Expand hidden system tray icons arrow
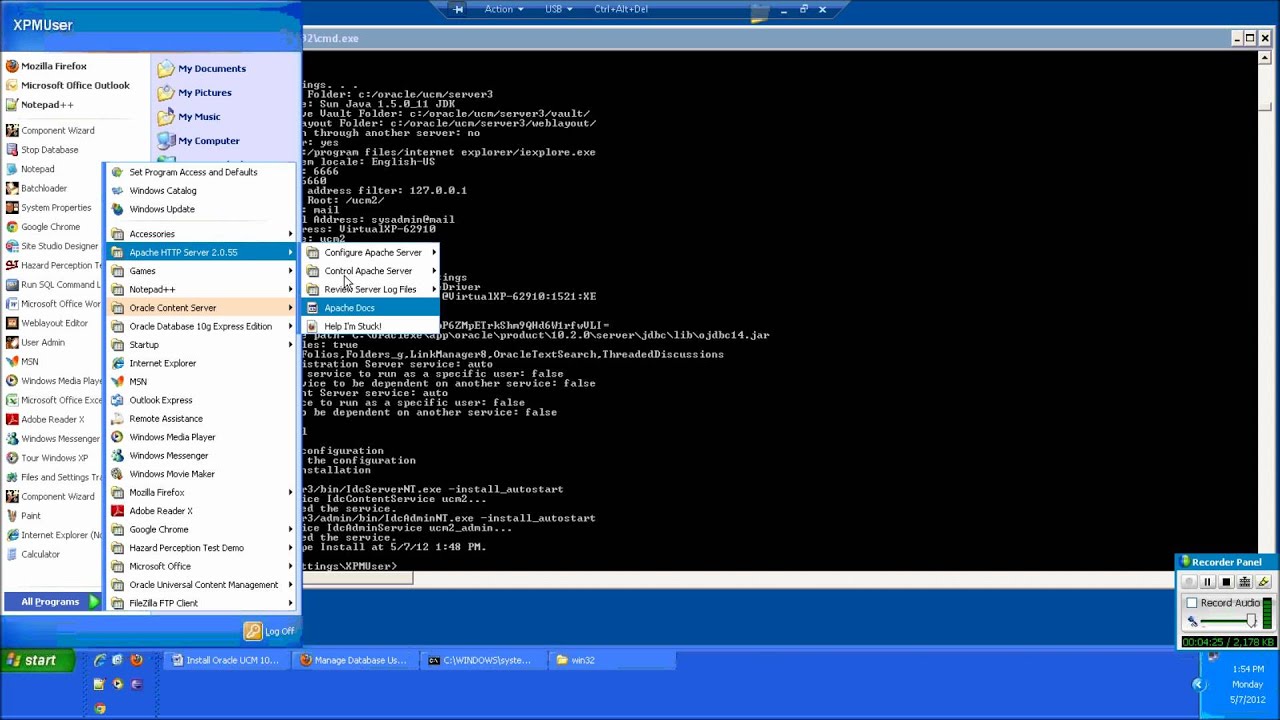The height and width of the screenshot is (720, 1280). tap(1198, 684)
